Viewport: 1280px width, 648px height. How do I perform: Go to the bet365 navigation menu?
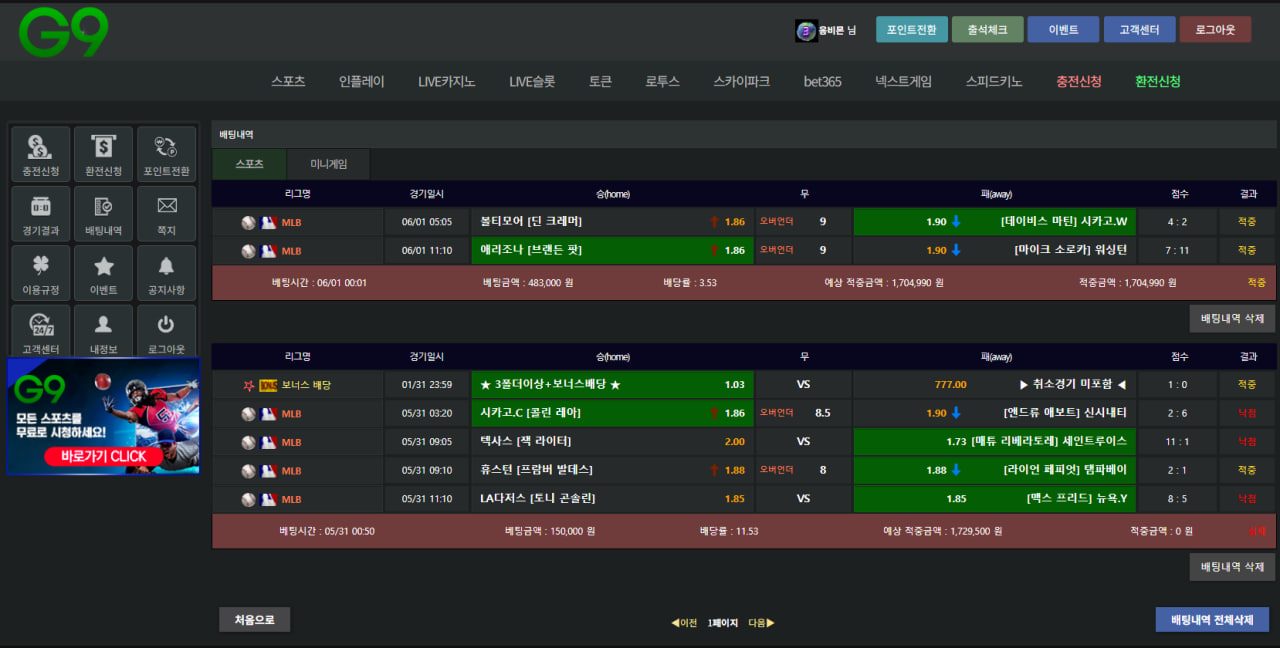pyautogui.click(x=822, y=82)
